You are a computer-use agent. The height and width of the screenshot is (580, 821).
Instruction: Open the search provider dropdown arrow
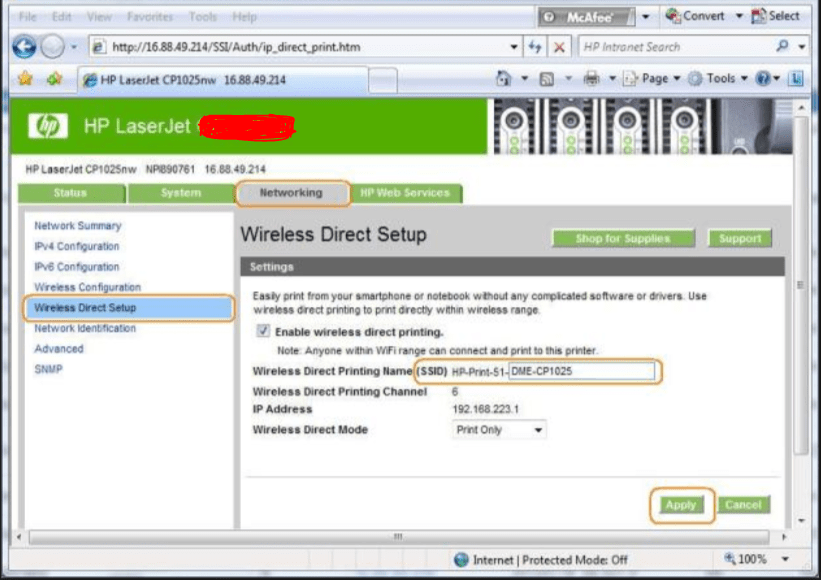(802, 47)
